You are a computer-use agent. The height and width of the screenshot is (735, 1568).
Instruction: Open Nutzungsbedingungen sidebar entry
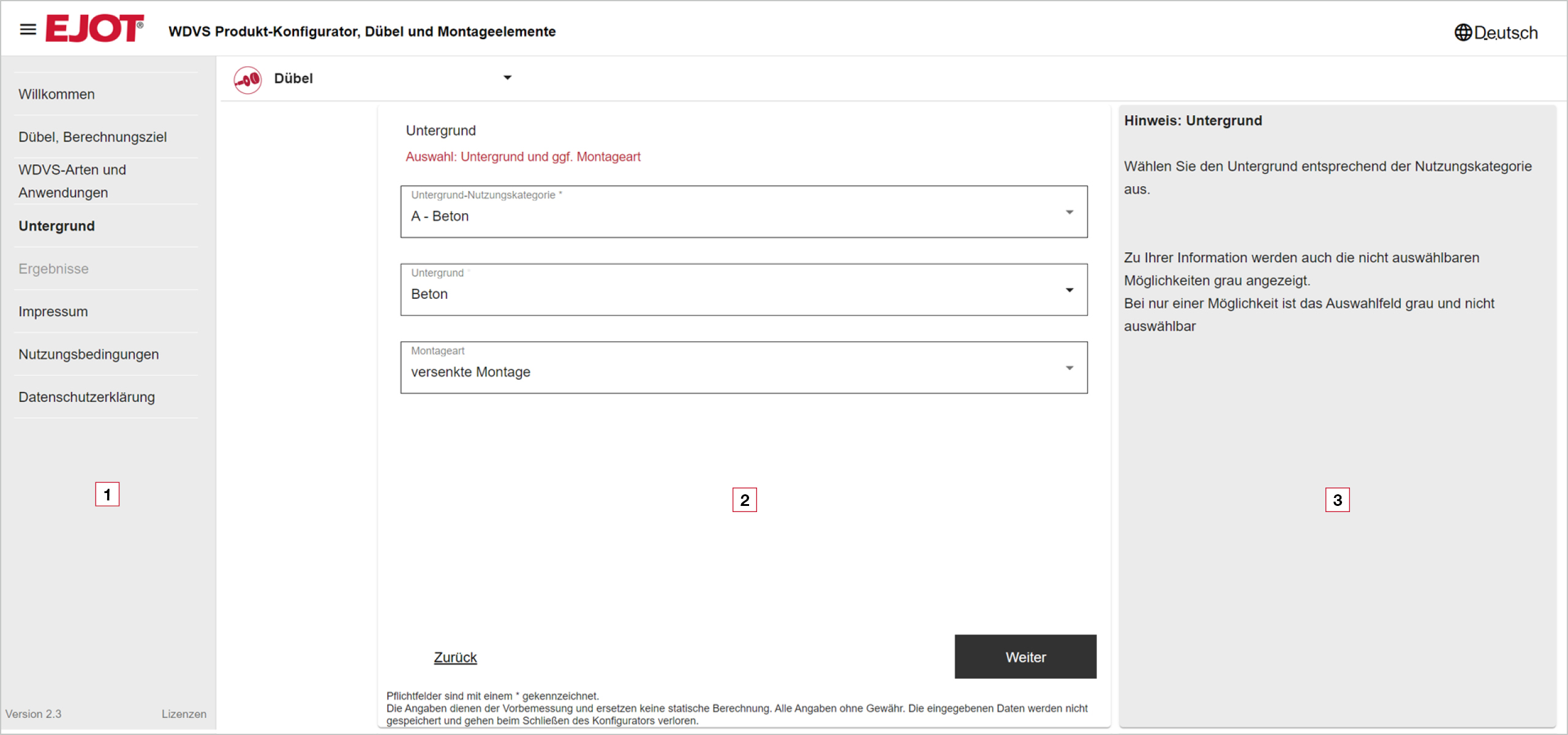click(x=89, y=355)
